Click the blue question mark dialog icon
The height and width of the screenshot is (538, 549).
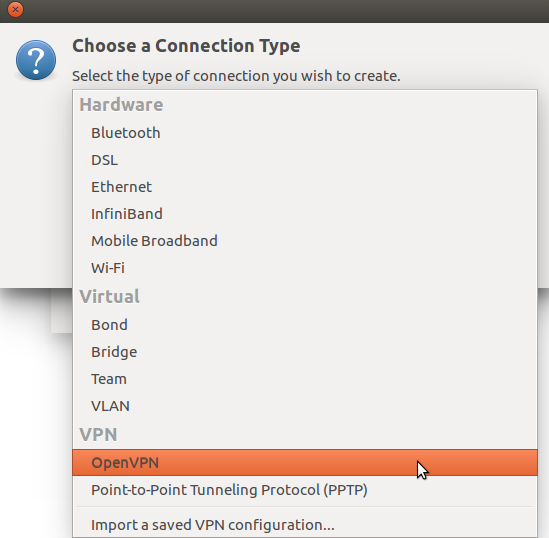[36, 60]
